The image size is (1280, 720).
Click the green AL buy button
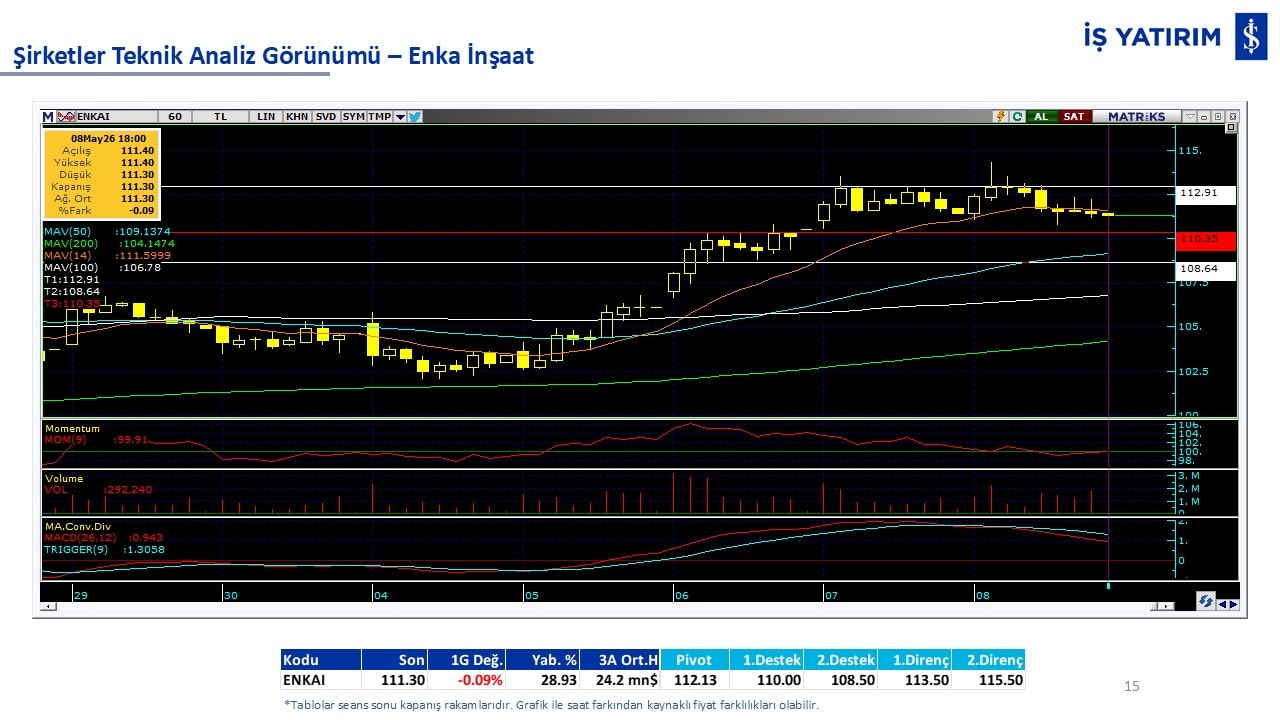(x=1042, y=116)
